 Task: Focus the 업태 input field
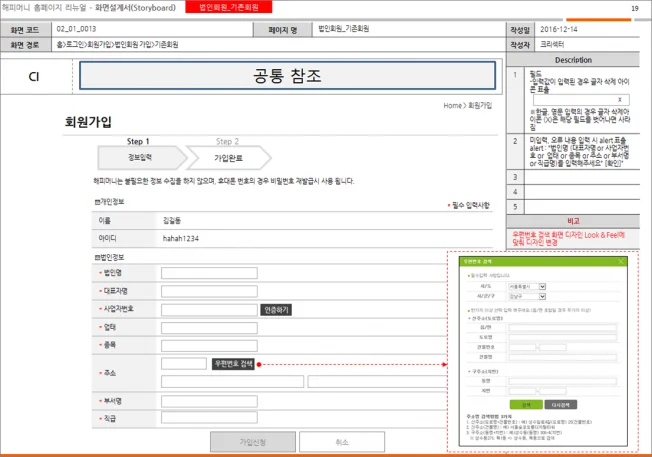tap(209, 328)
